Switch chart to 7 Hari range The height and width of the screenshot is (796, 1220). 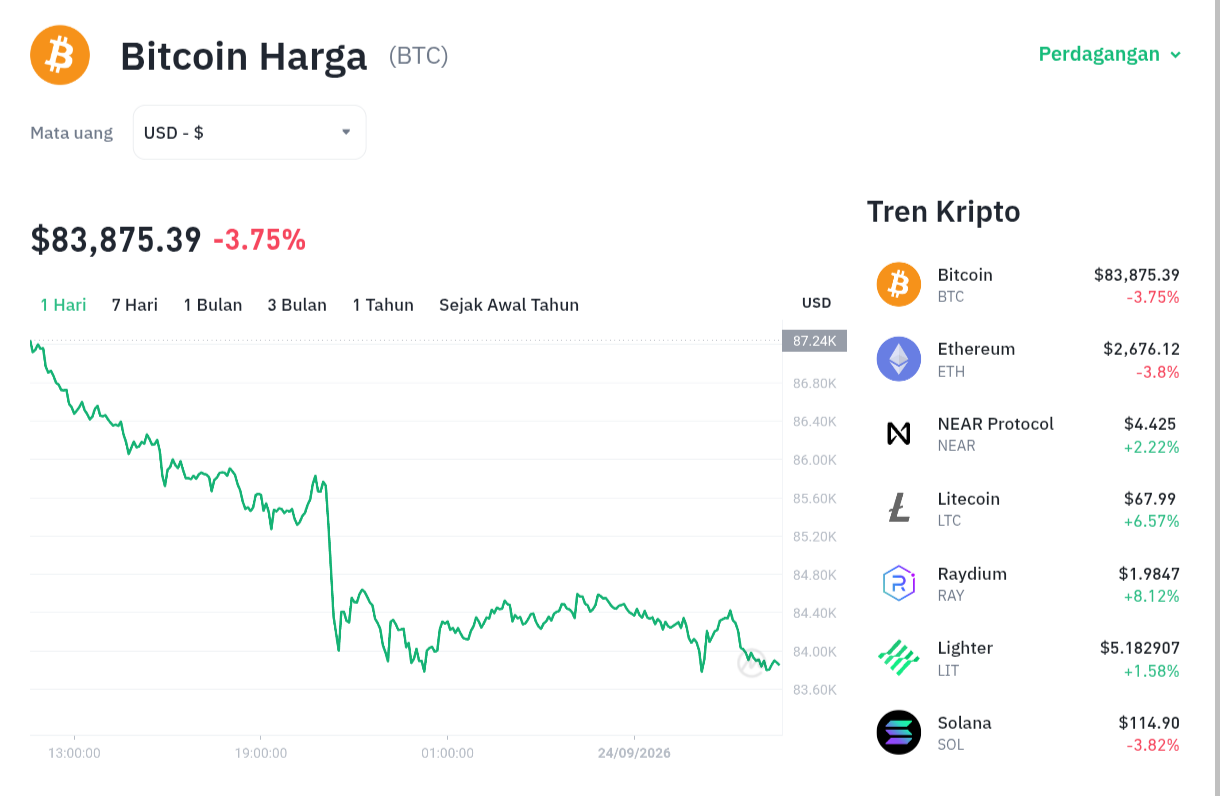pyautogui.click(x=135, y=305)
